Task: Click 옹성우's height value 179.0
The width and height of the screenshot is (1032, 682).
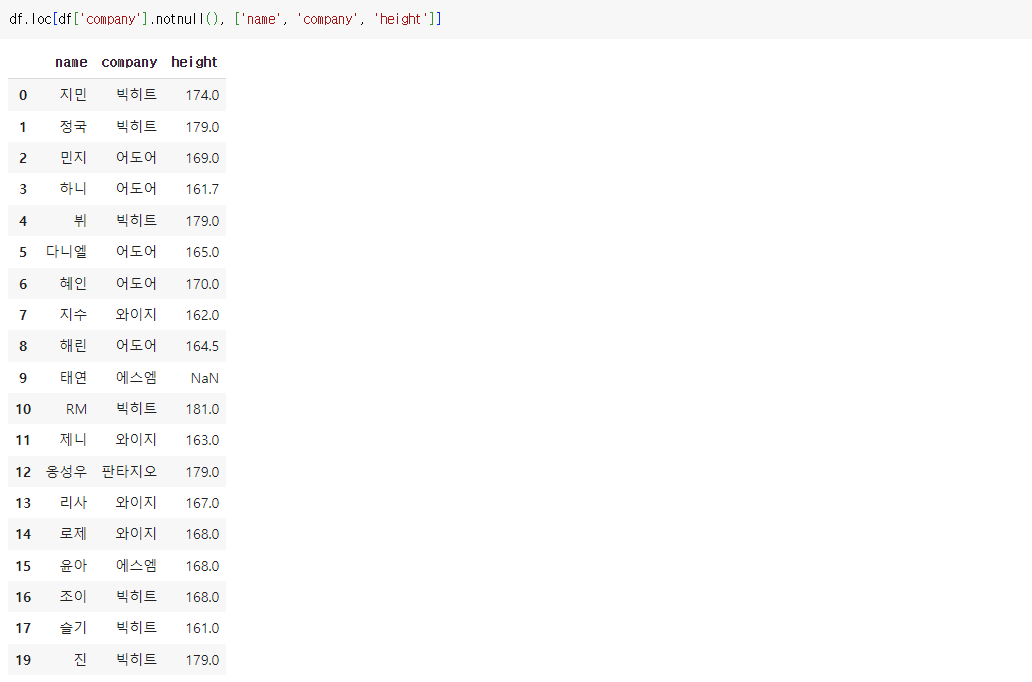Action: pos(202,473)
